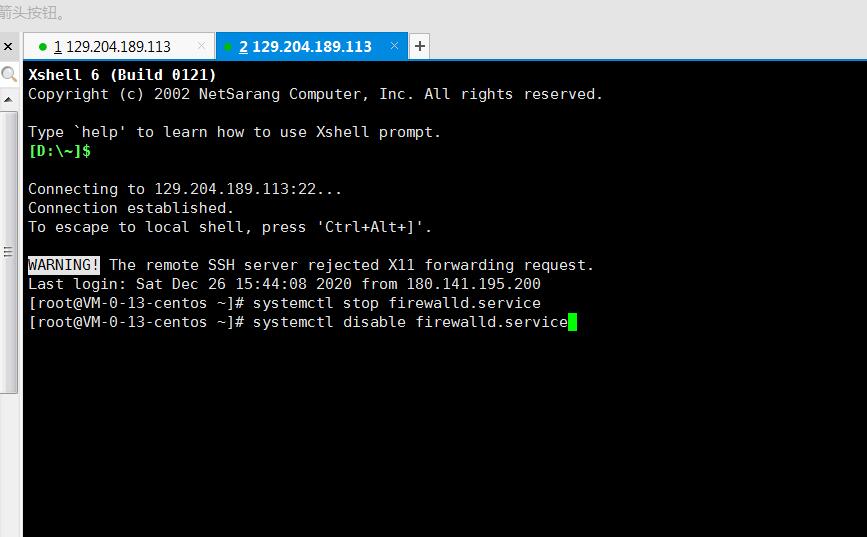Click the magnifier search icon
The width and height of the screenshot is (867, 537).
[x=9, y=74]
